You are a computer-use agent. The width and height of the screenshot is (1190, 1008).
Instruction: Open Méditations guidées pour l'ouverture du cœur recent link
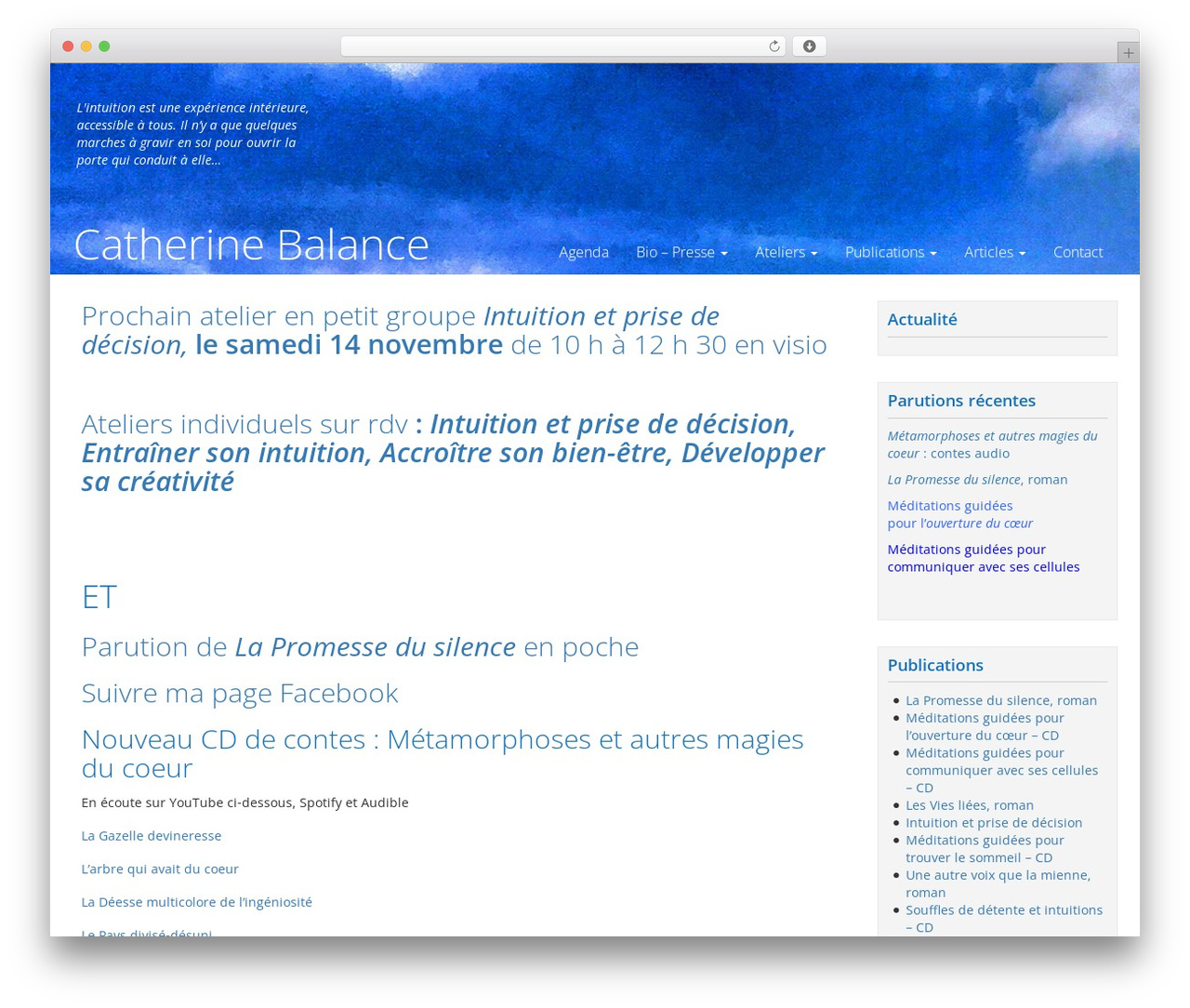coord(959,514)
